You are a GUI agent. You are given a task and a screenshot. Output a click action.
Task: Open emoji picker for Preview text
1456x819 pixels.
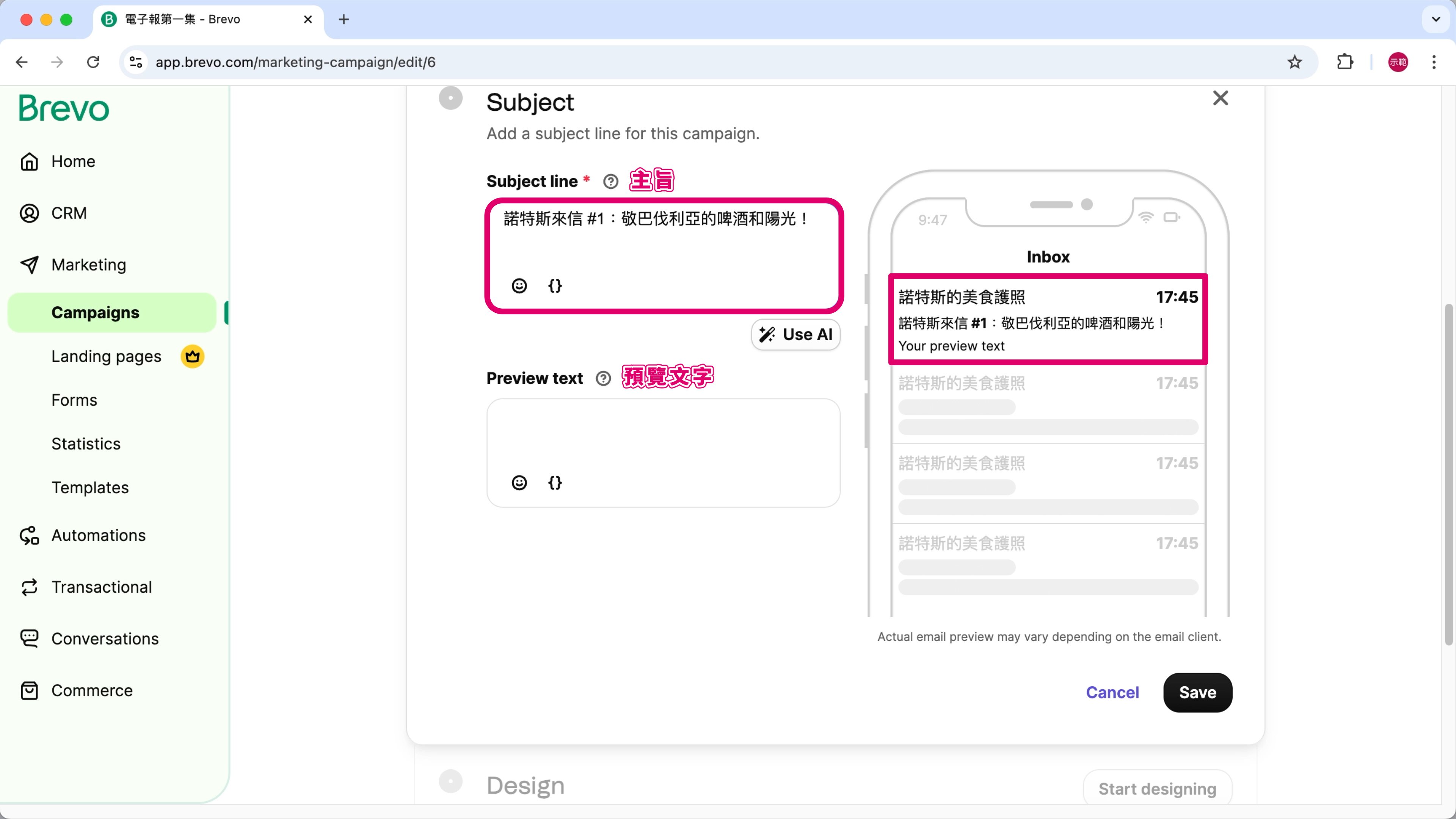click(519, 483)
